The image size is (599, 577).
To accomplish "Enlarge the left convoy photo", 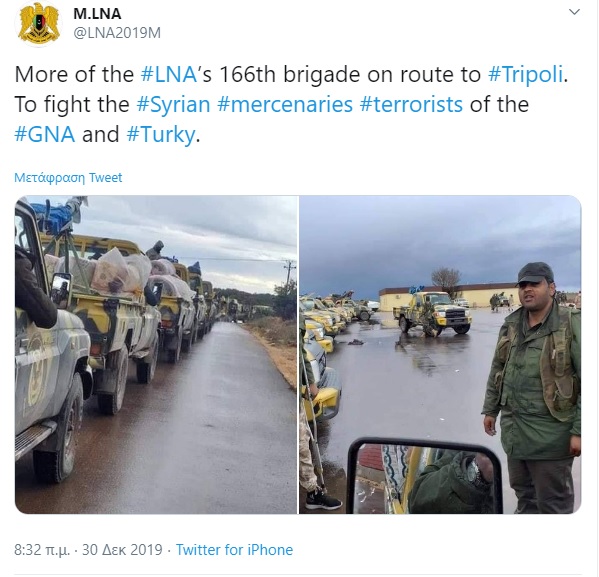I will (x=156, y=355).
